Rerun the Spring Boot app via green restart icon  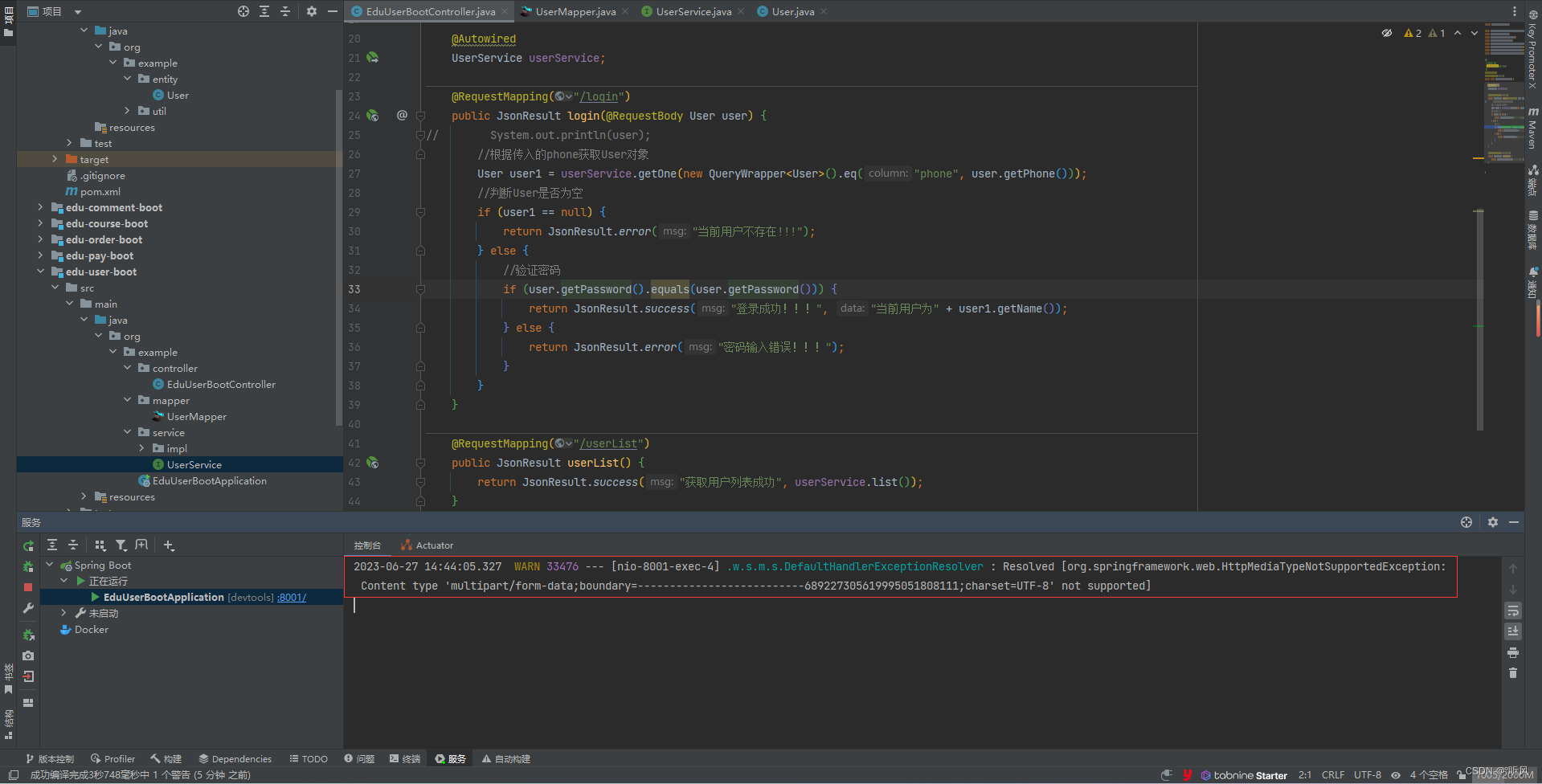coord(28,545)
